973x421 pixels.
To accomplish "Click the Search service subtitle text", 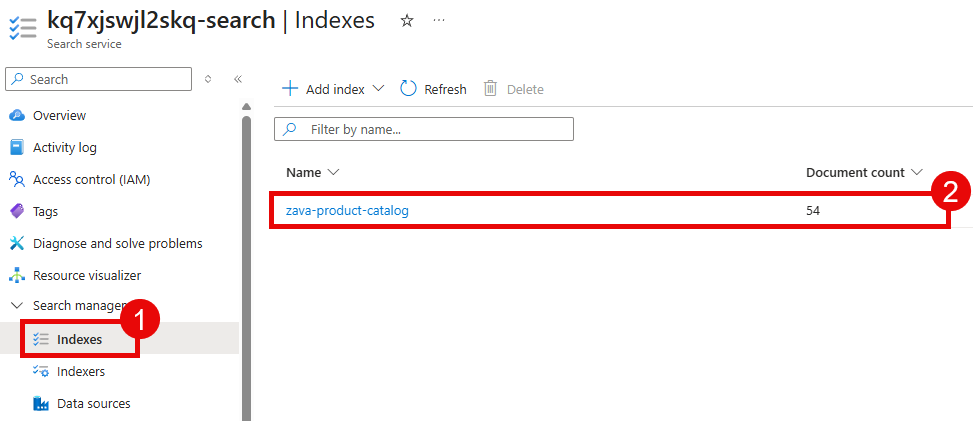I will [84, 44].
